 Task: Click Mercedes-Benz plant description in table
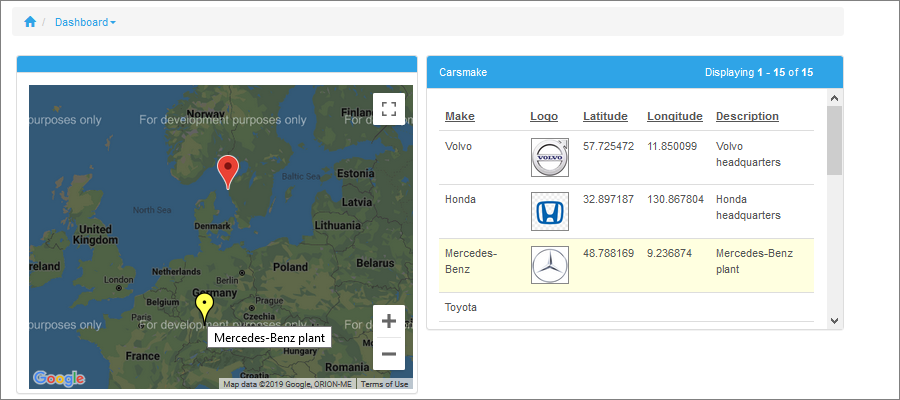click(754, 261)
